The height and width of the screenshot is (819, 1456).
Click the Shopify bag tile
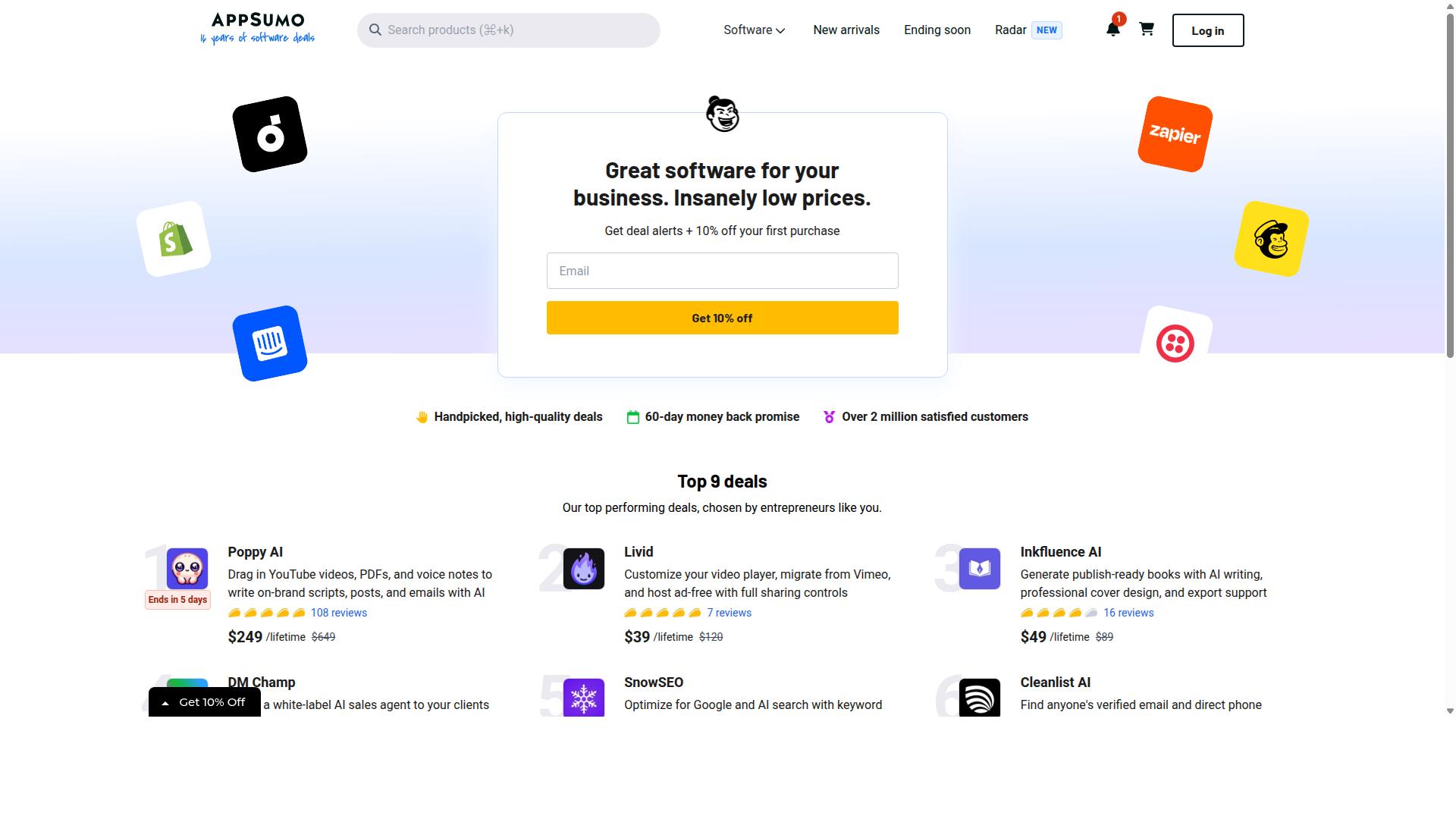[174, 239]
